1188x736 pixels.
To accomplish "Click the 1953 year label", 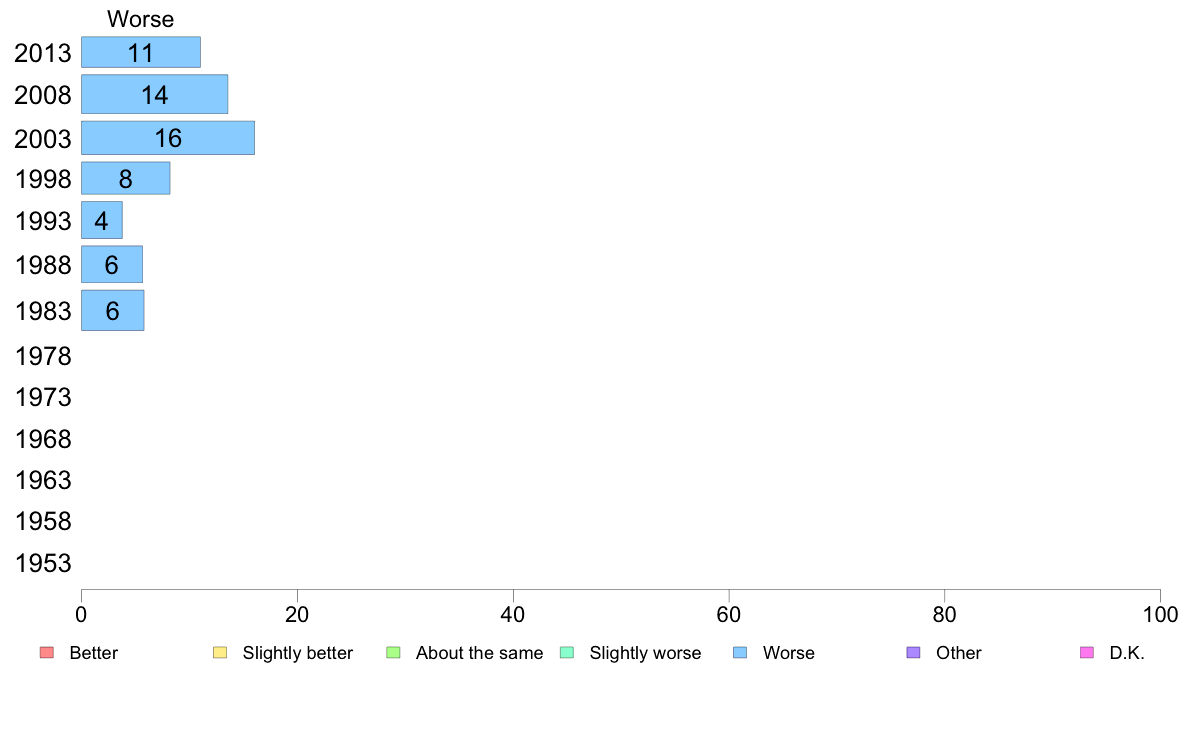I will point(43,563).
